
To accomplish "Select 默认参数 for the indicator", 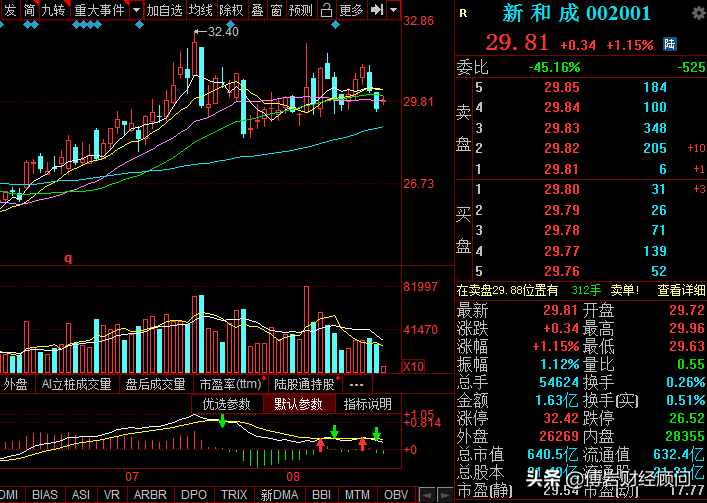I will click(x=298, y=404).
